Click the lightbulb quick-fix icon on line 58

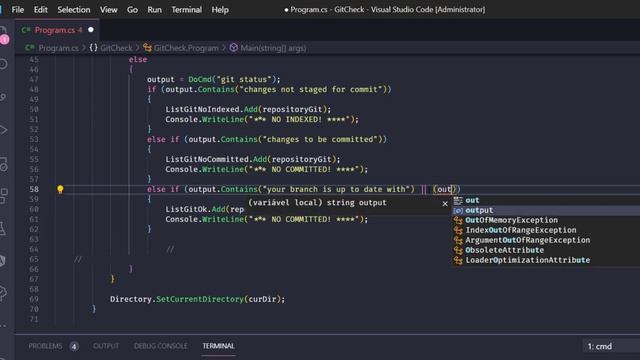point(60,189)
